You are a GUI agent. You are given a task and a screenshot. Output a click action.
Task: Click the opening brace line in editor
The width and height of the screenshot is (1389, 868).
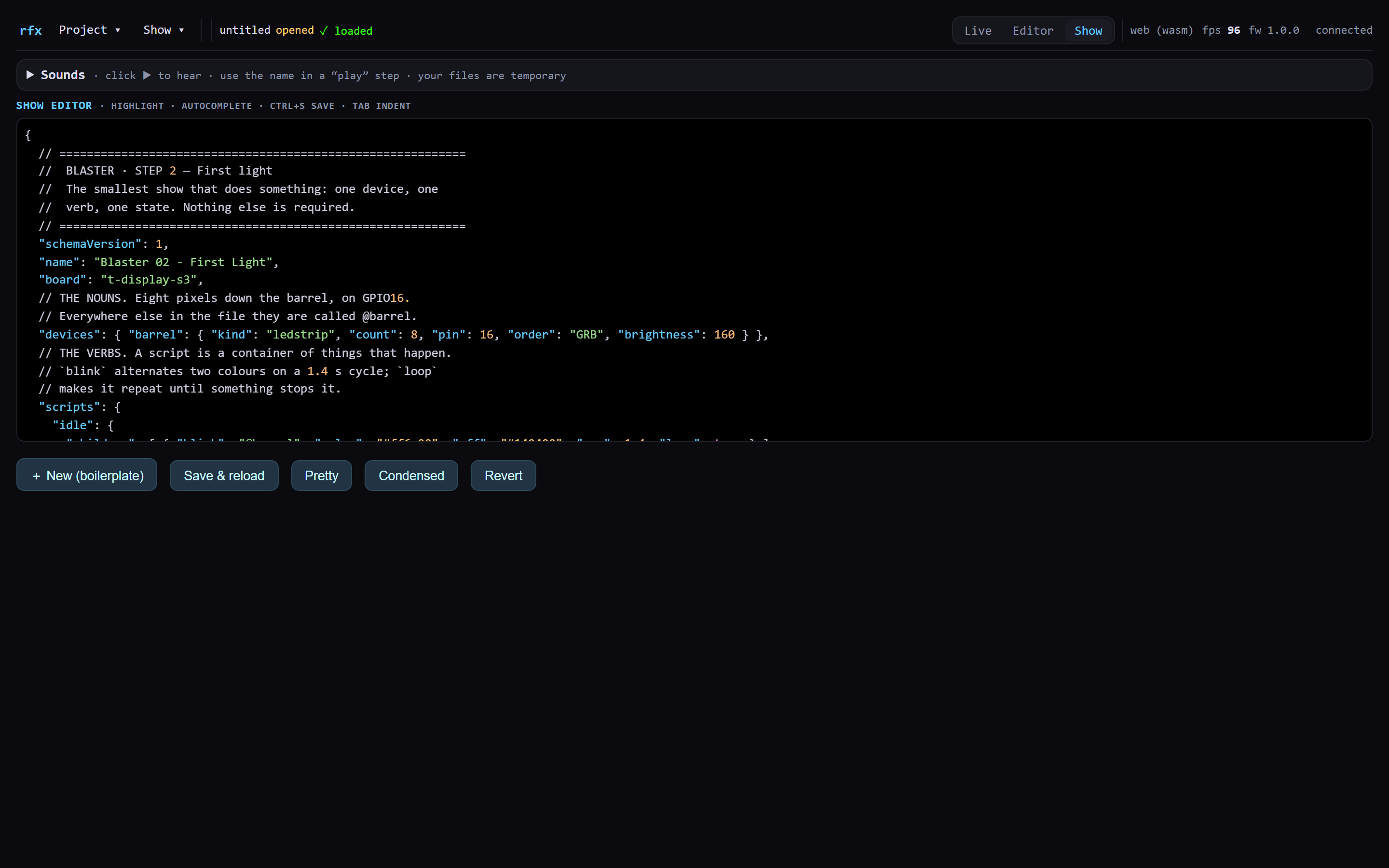(x=28, y=136)
